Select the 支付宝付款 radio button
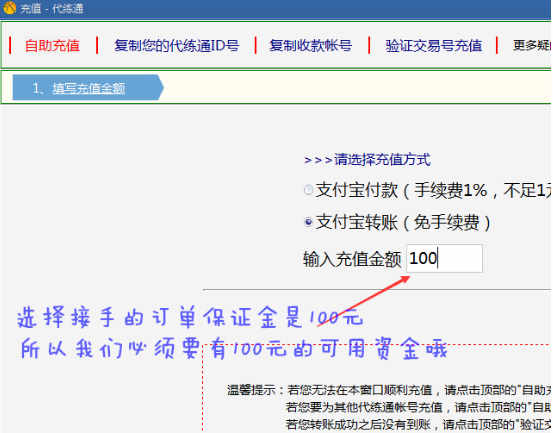The height and width of the screenshot is (433, 553). click(308, 190)
